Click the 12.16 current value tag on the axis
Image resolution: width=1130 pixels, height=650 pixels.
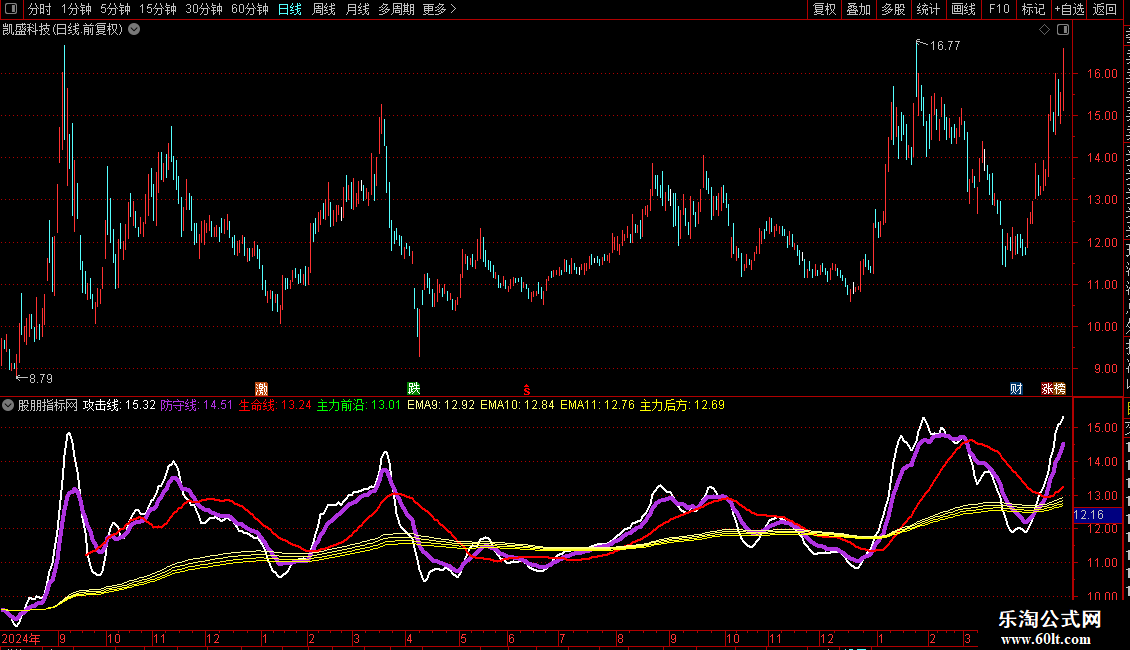tap(1098, 515)
